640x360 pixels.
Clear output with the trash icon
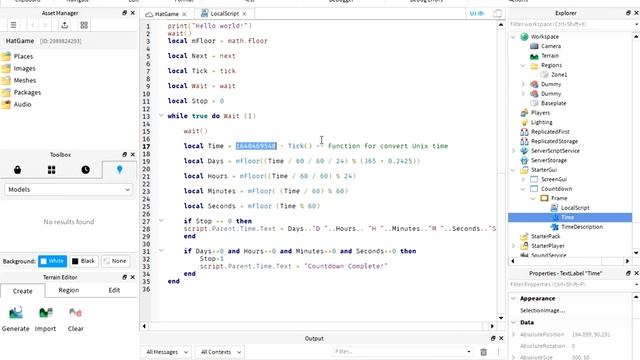[483, 352]
